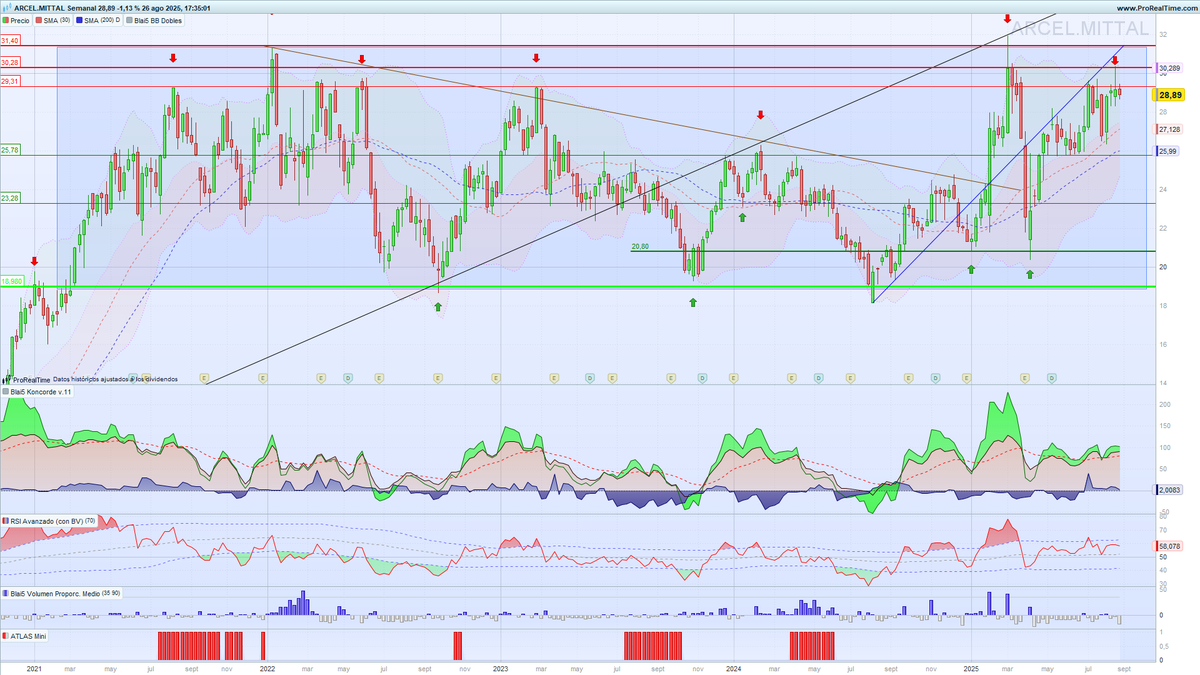Click 'Datos históricos ajustados a los dividendos' note
The width and height of the screenshot is (1200, 675).
[x=115, y=380]
